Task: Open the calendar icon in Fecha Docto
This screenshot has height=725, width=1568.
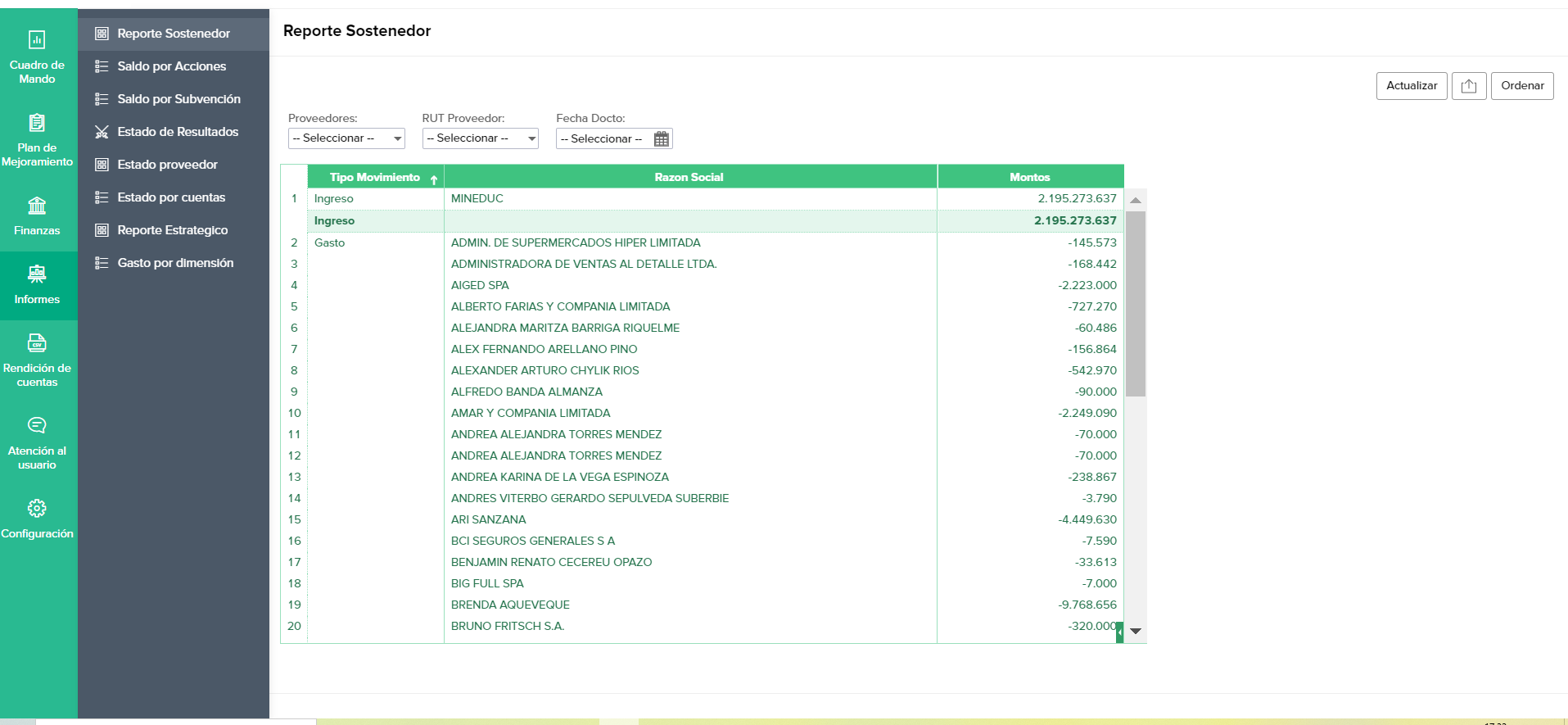Action: pyautogui.click(x=662, y=139)
